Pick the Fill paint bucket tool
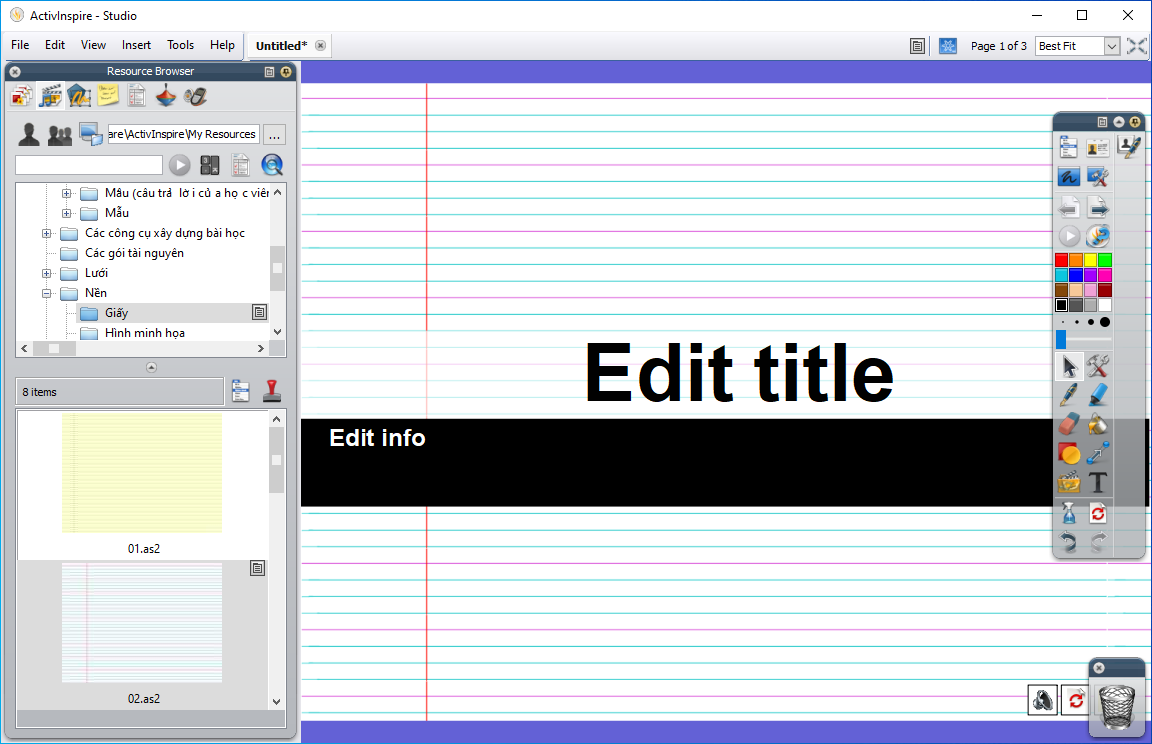Viewport: 1152px width, 744px height. coord(1098,424)
